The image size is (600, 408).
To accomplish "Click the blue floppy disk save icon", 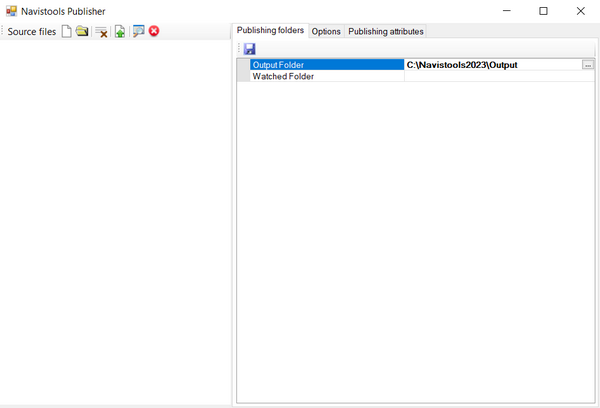I will [x=249, y=49].
